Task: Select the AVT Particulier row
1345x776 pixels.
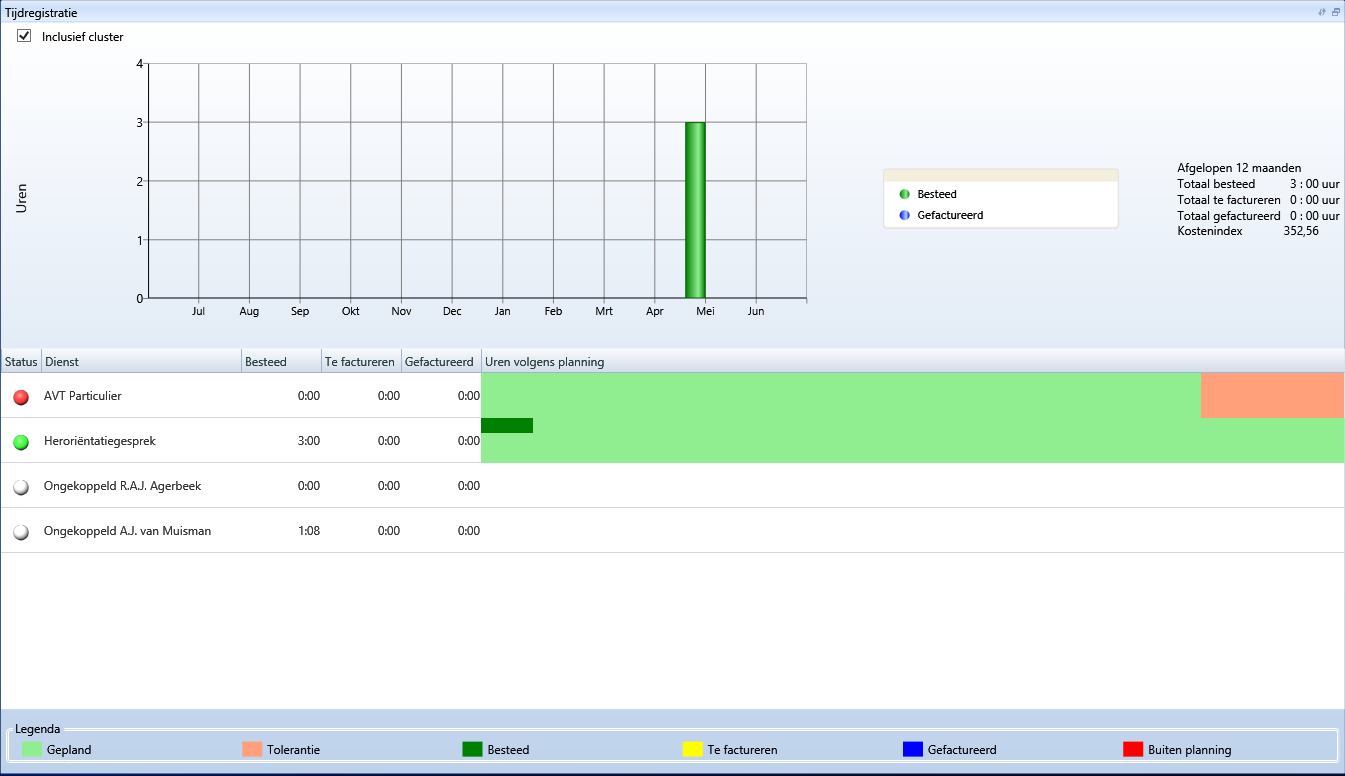Action: (672, 396)
